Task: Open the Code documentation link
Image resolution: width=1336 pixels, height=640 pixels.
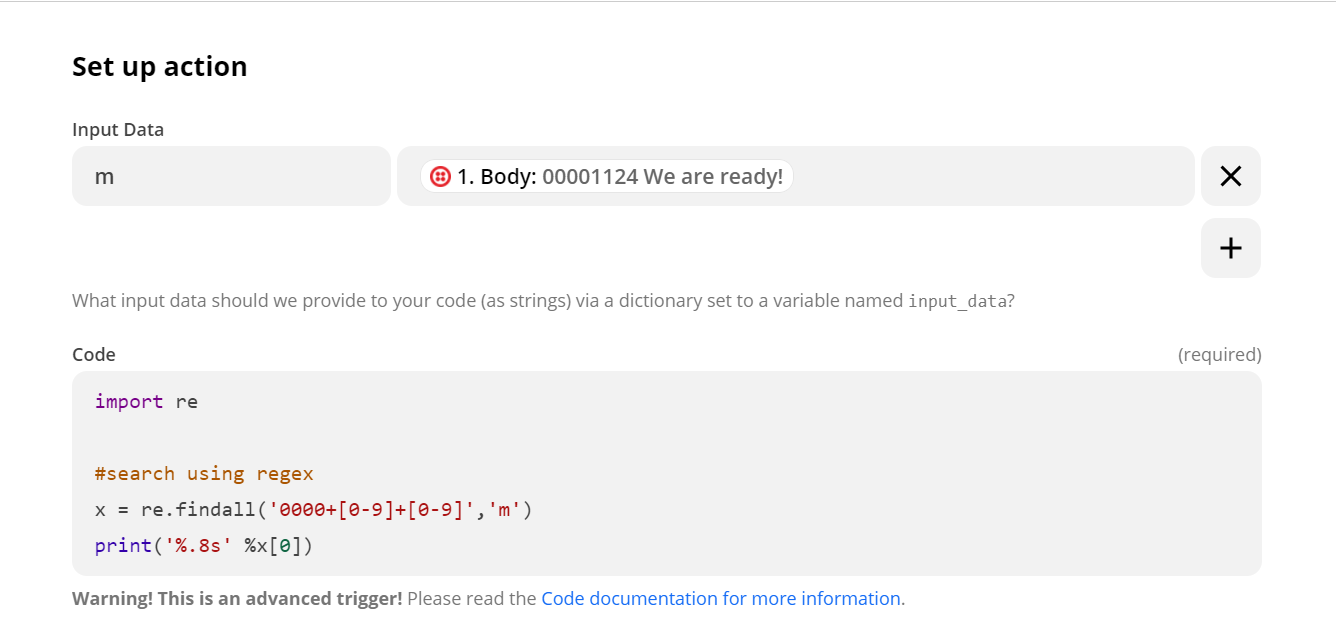Action: click(720, 598)
